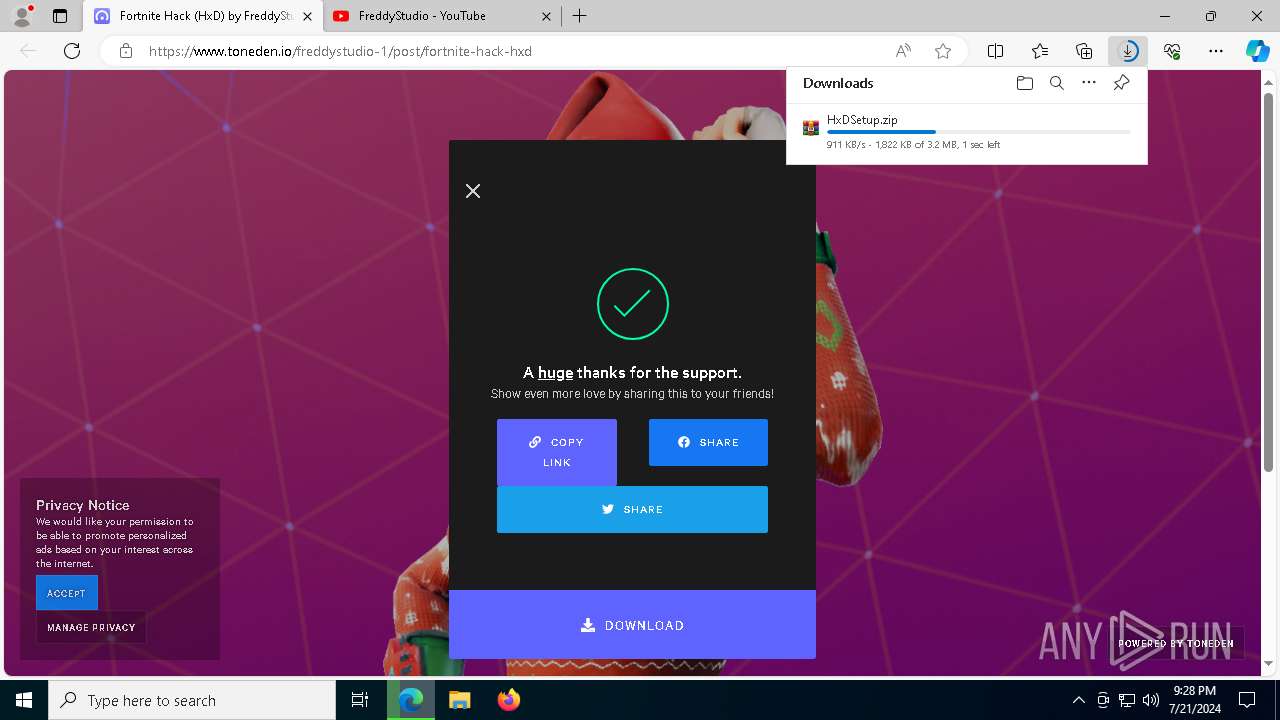The height and width of the screenshot is (720, 1280).
Task: Switch to Fortnite Hack (HxD) tab
Action: 204,16
